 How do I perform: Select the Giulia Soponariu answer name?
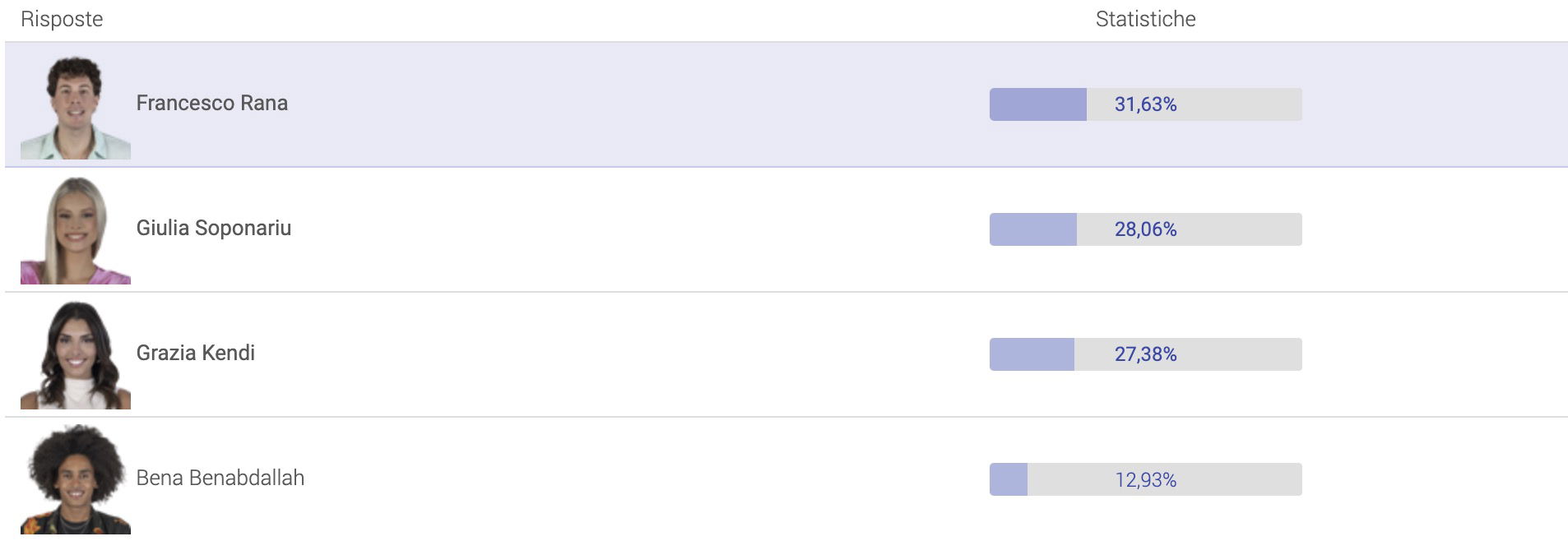(x=213, y=229)
